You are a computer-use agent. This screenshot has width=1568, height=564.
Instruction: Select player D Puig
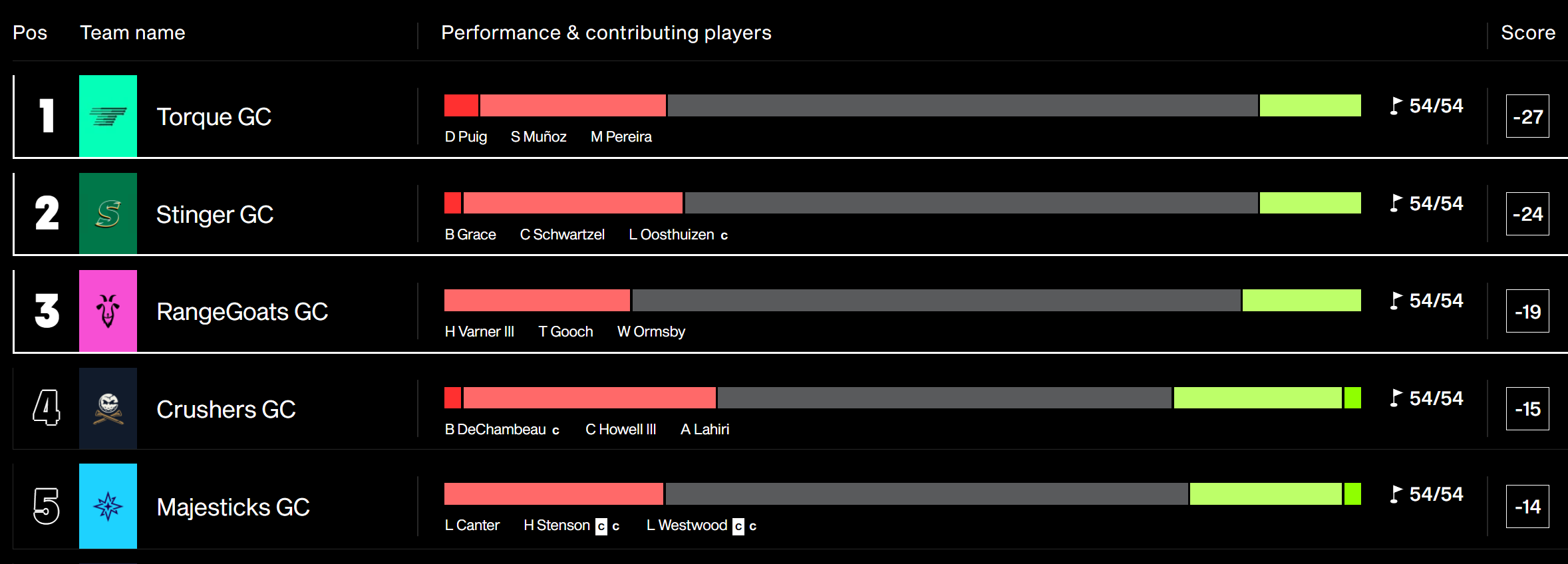click(466, 137)
